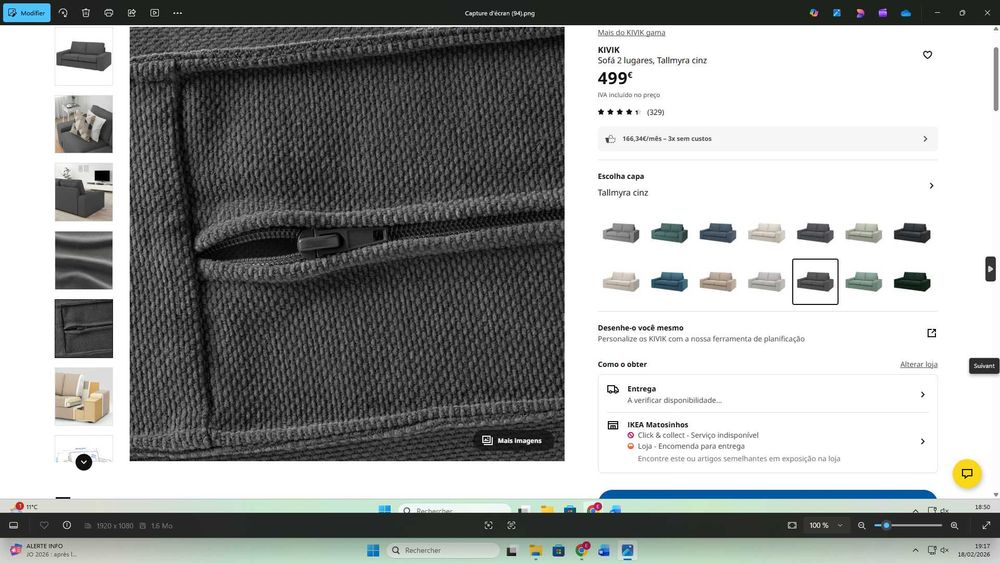Select the sofa with cushions thumbnail
The width and height of the screenshot is (1000, 563).
84,124
